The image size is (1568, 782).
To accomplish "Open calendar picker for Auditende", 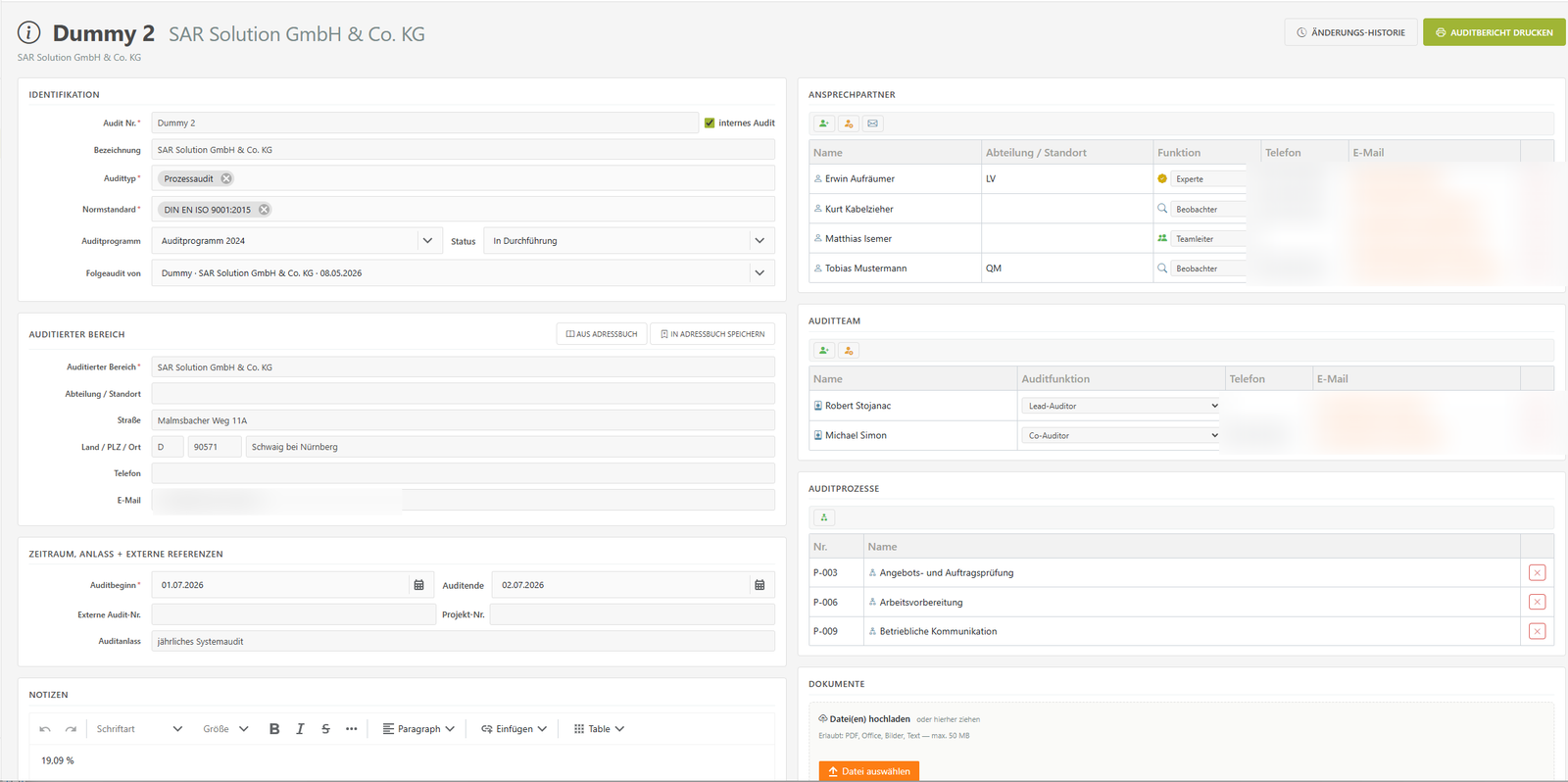I will (759, 585).
